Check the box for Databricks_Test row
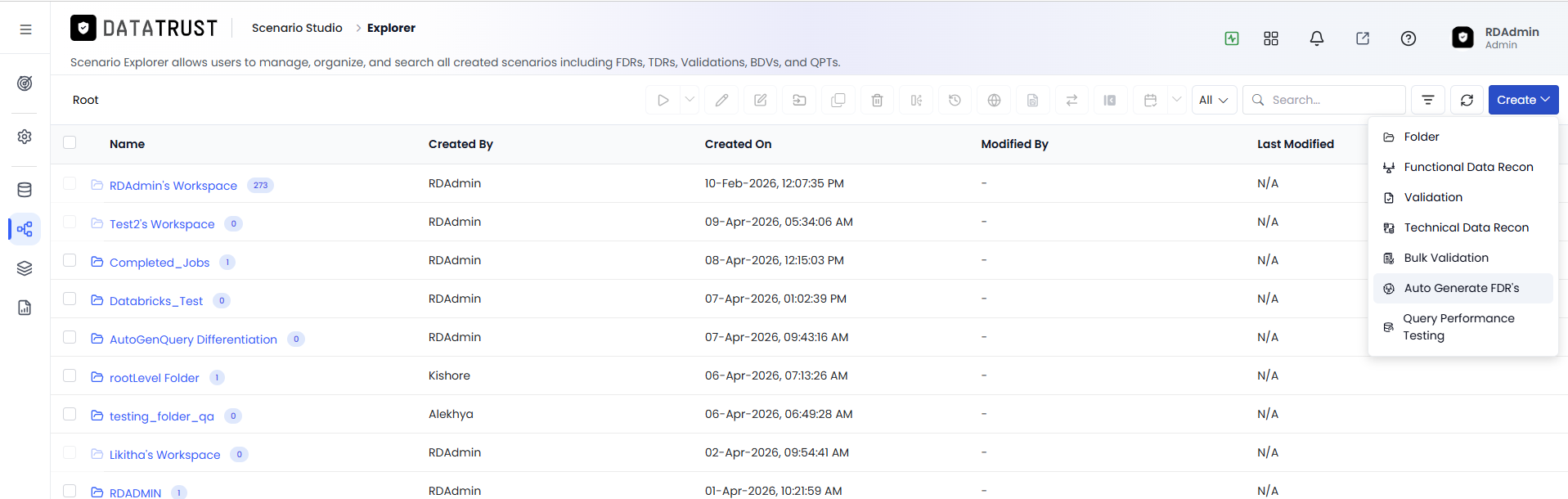 [70, 299]
